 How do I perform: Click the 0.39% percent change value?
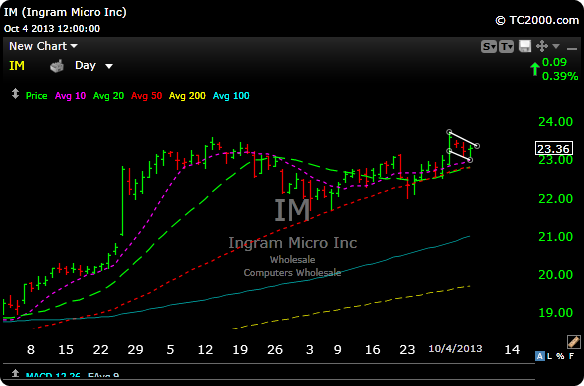click(x=560, y=76)
